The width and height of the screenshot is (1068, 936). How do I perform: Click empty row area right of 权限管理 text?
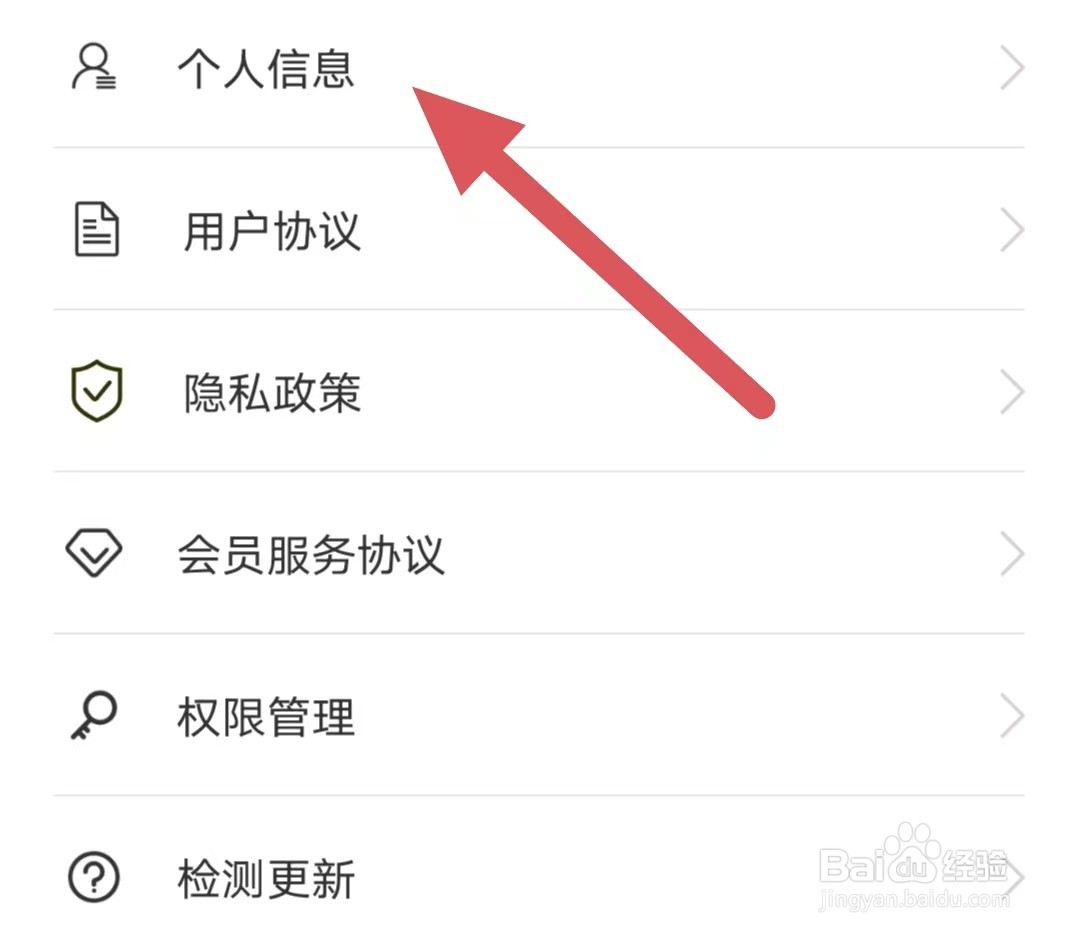[x=674, y=715]
